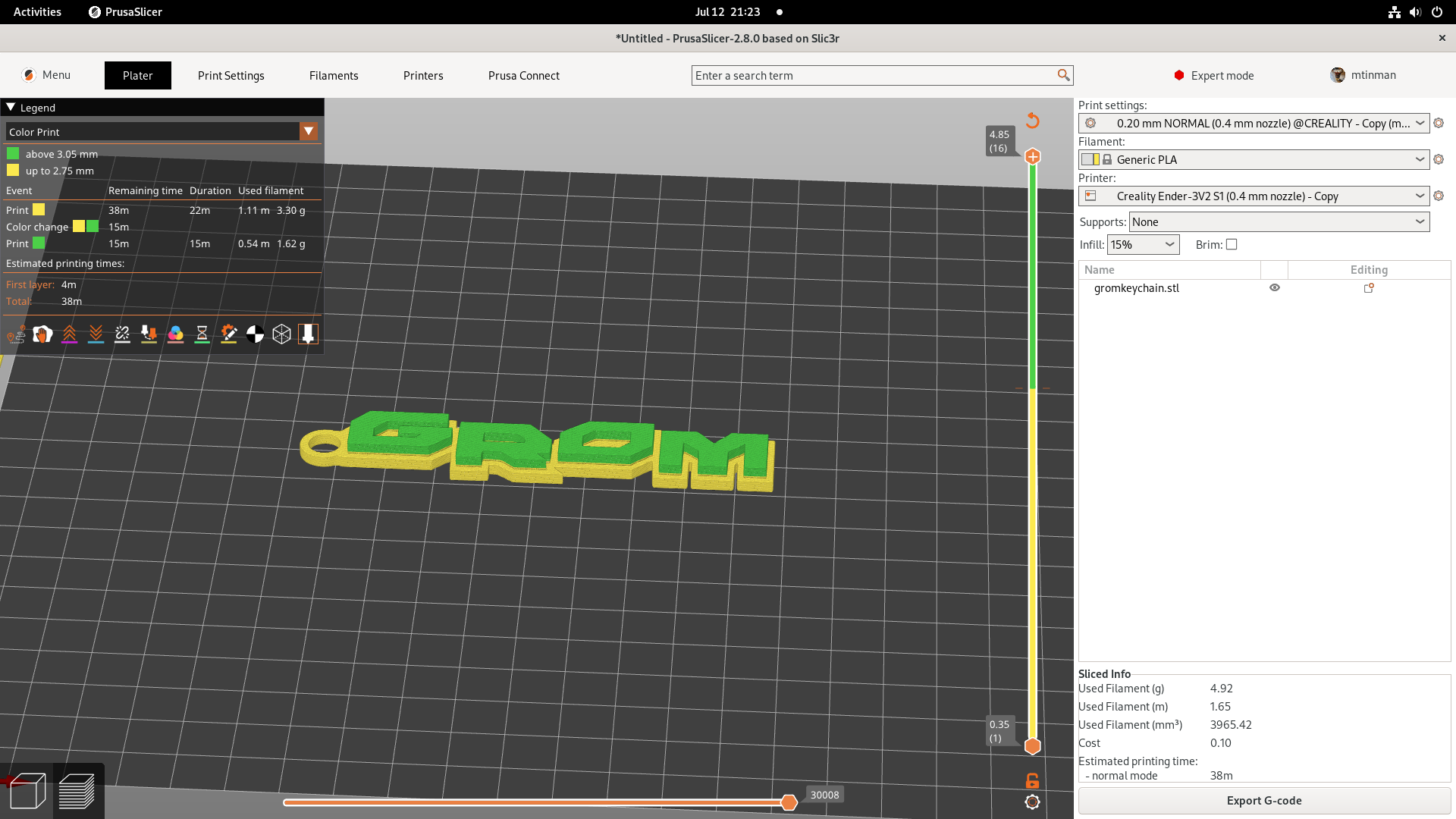Toggle seams visibility (broken link icon)

(122, 334)
